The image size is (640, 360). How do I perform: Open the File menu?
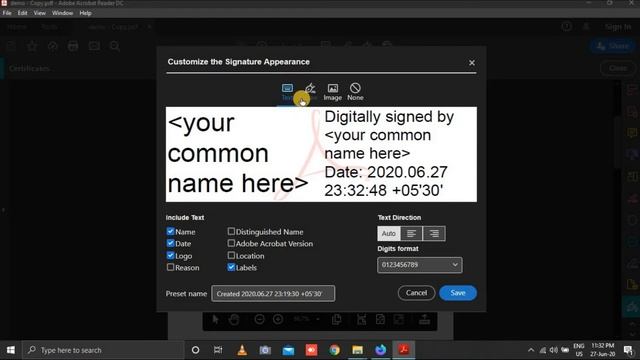point(7,13)
